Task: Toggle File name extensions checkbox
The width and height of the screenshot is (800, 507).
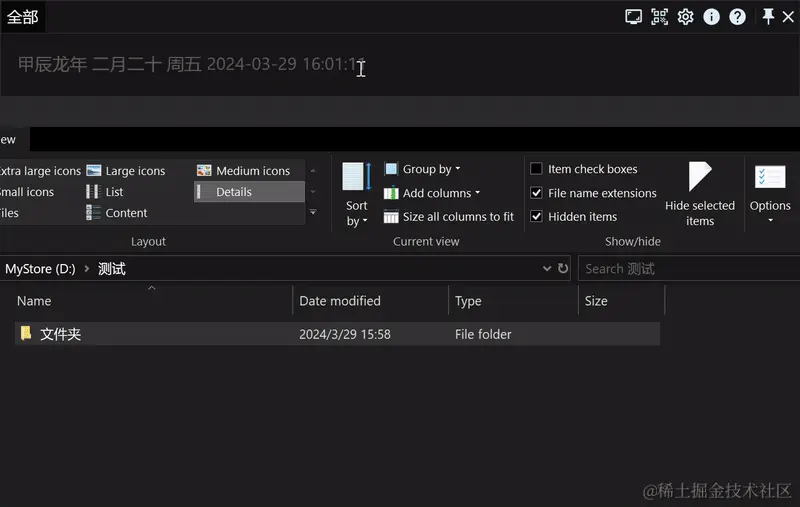Action: [536, 193]
